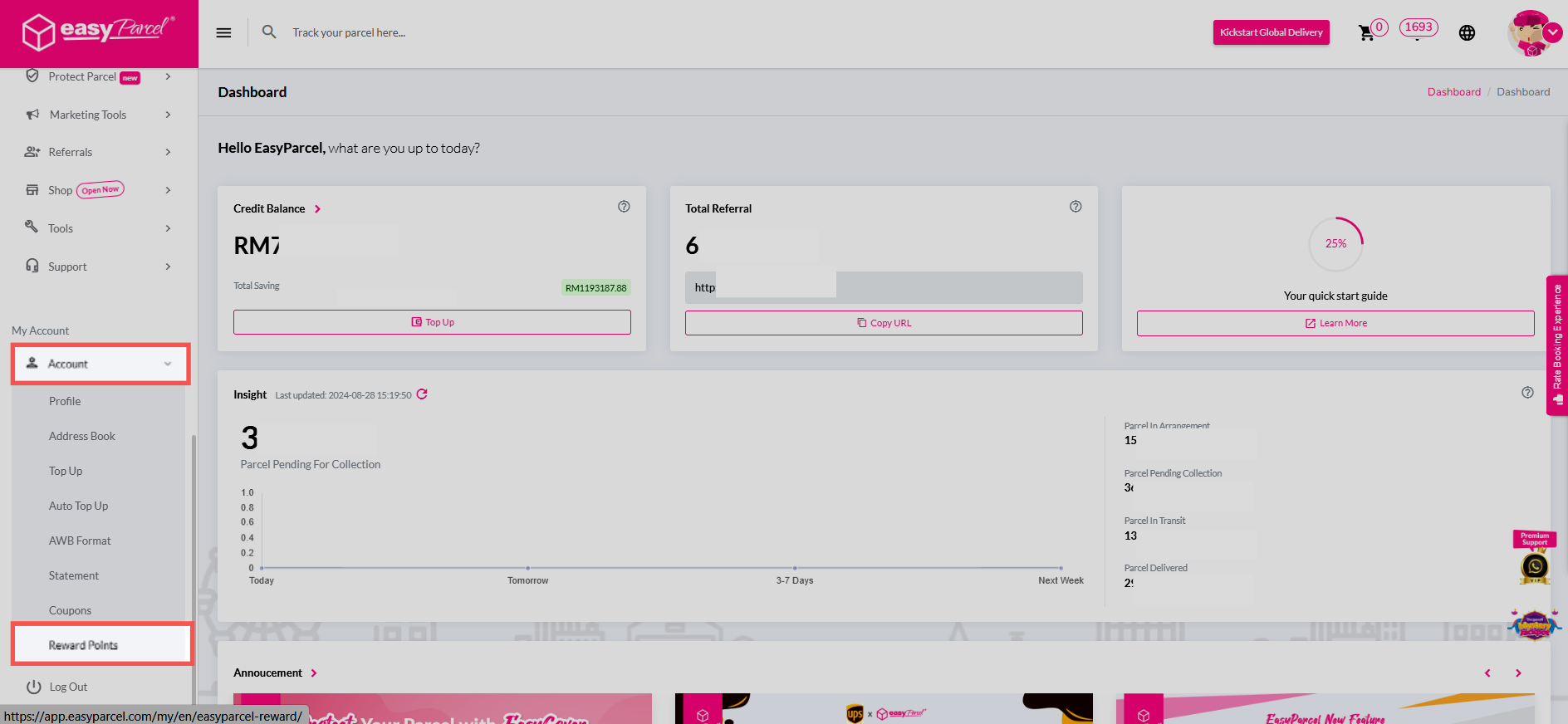This screenshot has width=1568, height=724.
Task: Open Auto Top Up page
Action: point(79,506)
